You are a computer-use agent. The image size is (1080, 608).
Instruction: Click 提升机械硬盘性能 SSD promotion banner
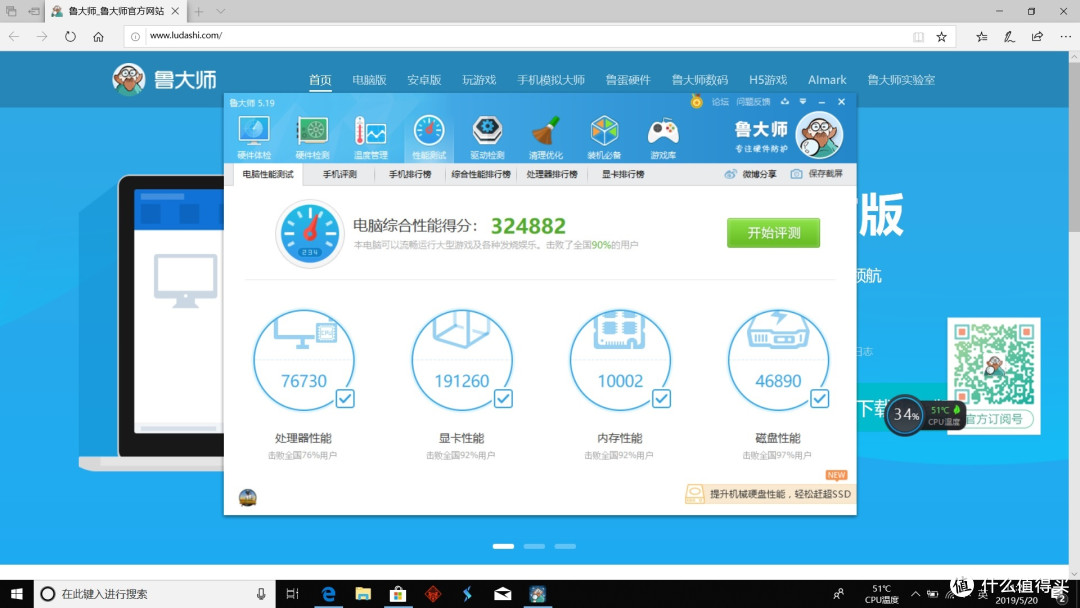(769, 494)
